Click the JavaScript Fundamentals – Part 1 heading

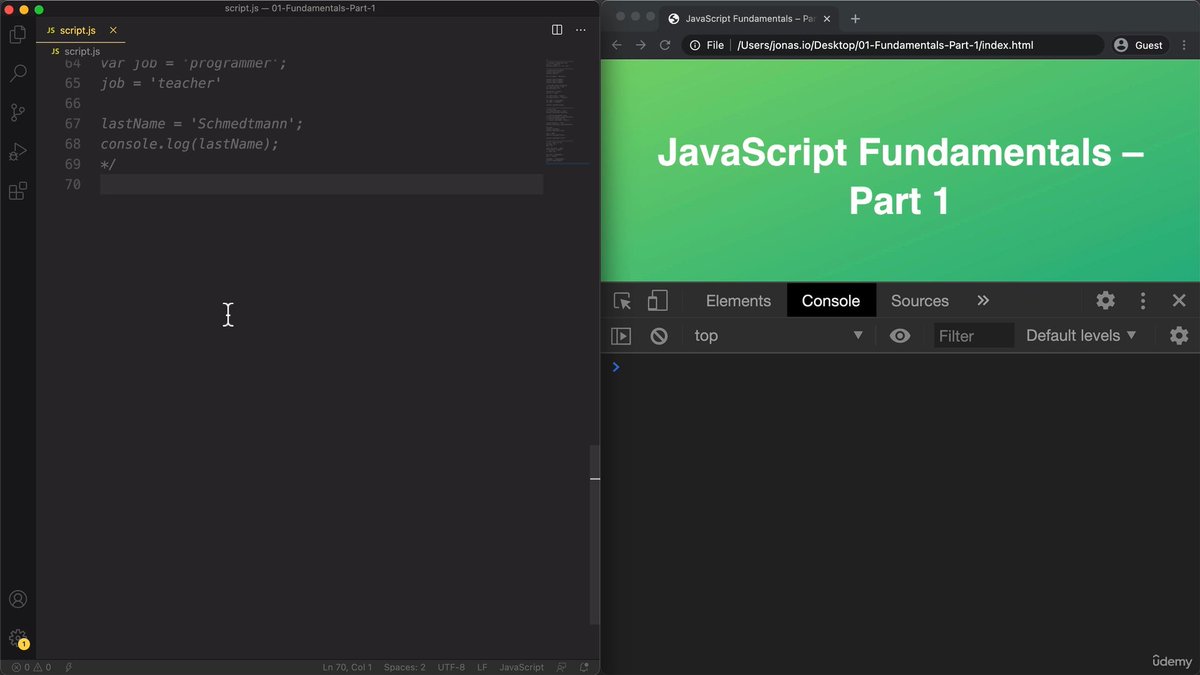(x=900, y=177)
